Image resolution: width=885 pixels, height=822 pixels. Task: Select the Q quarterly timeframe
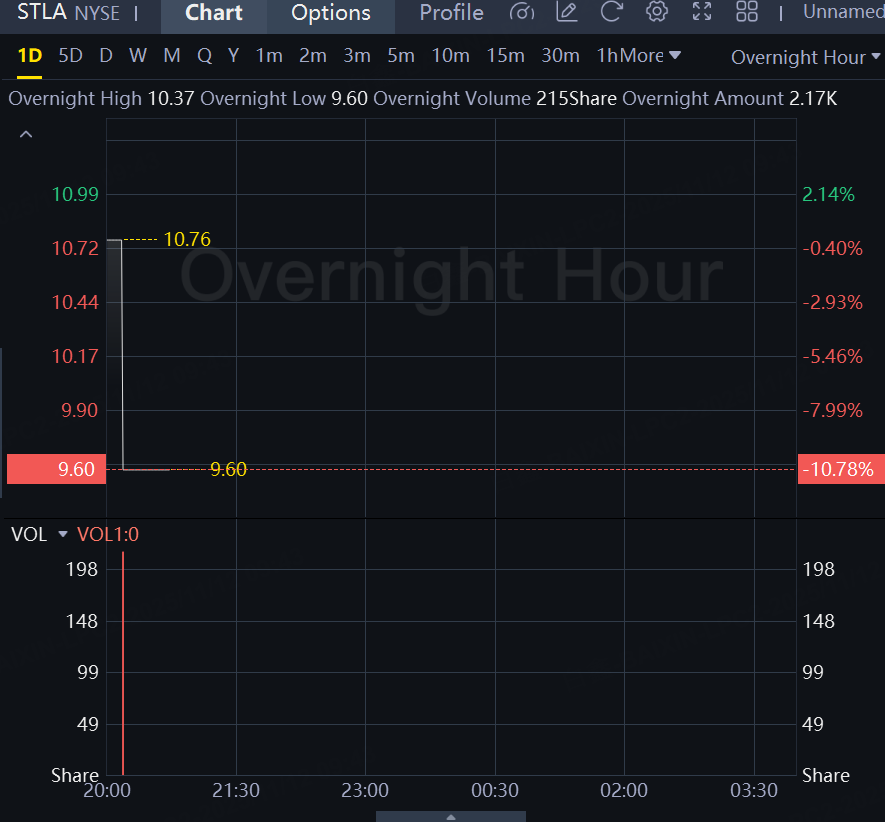(x=204, y=55)
